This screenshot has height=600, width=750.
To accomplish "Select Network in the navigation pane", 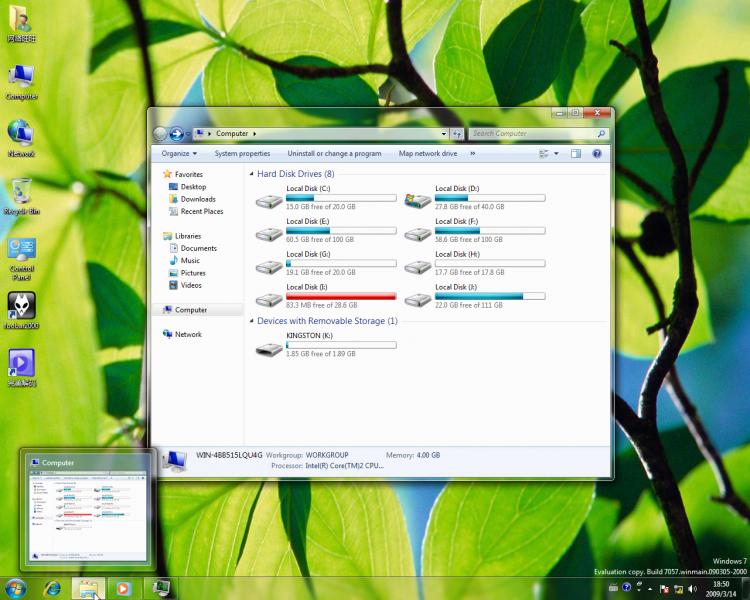I will [x=188, y=334].
